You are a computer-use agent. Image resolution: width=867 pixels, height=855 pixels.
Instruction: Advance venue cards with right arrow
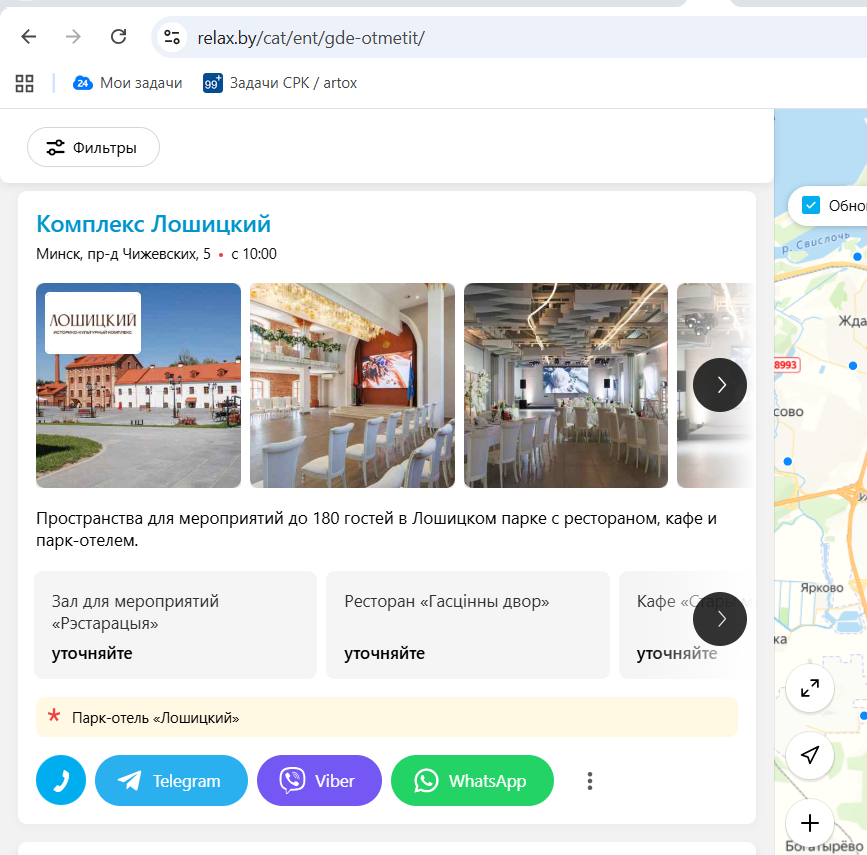pyautogui.click(x=719, y=619)
